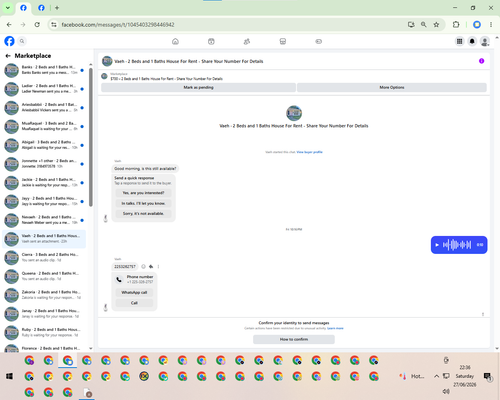Open more options dots next to 2253282757
The image size is (500, 400).
(158, 266)
